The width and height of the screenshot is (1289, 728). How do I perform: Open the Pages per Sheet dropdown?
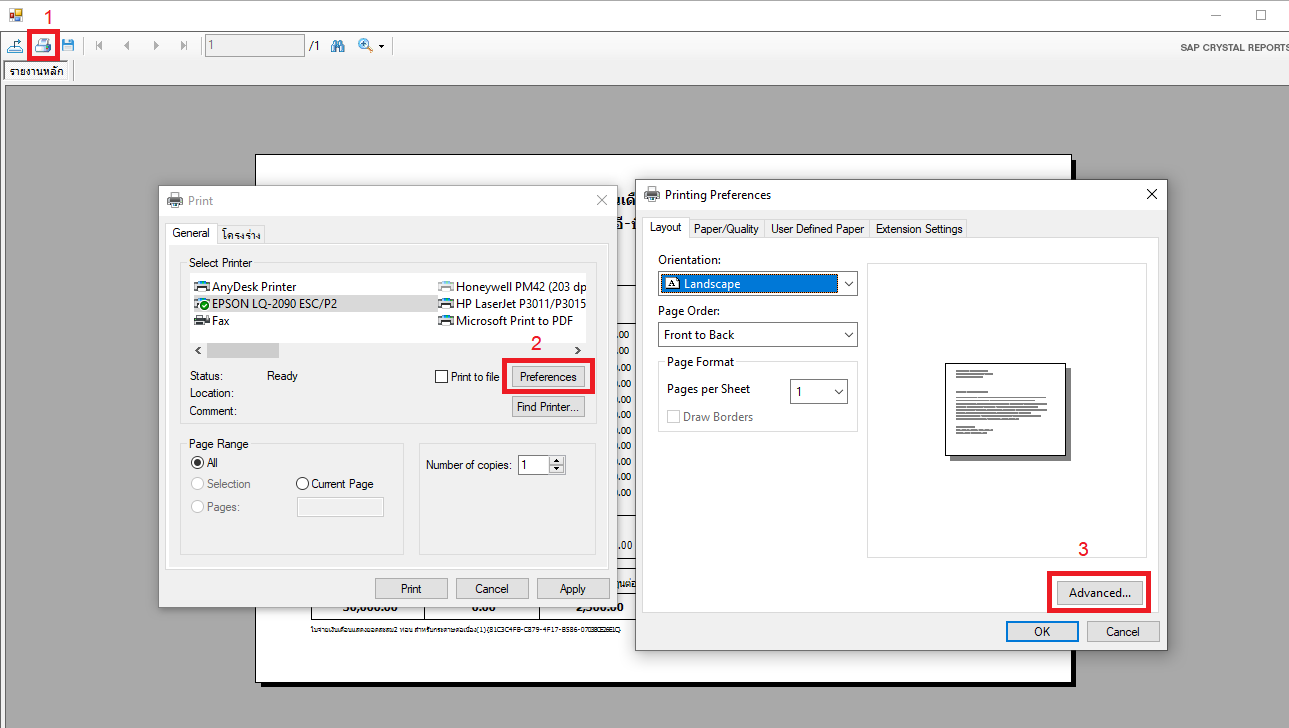pyautogui.click(x=818, y=392)
